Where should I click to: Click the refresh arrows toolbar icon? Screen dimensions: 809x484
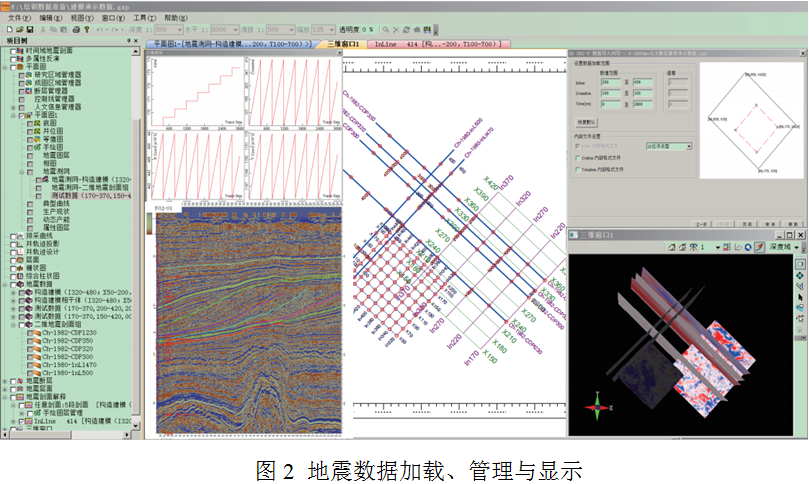(x=406, y=29)
